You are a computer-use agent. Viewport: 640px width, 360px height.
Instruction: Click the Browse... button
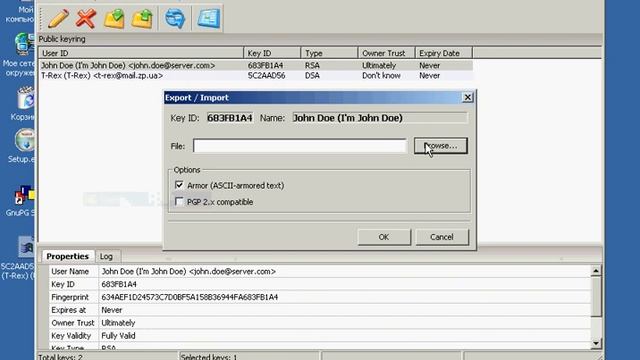coord(441,146)
